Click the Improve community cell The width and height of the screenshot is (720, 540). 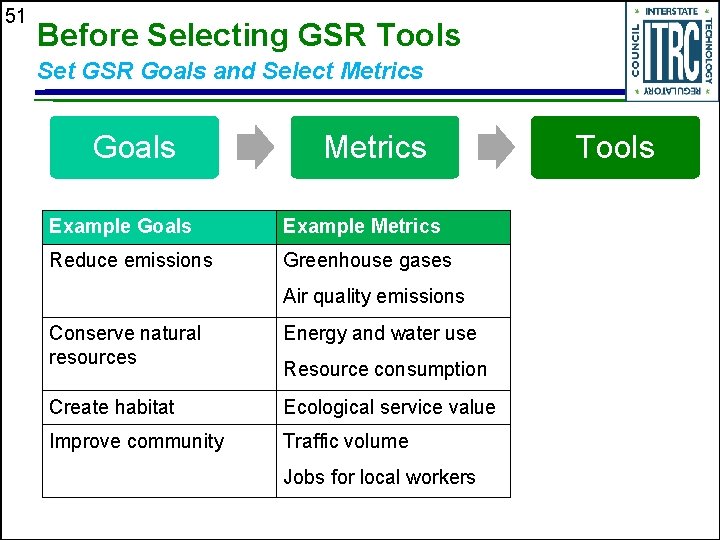click(x=159, y=461)
